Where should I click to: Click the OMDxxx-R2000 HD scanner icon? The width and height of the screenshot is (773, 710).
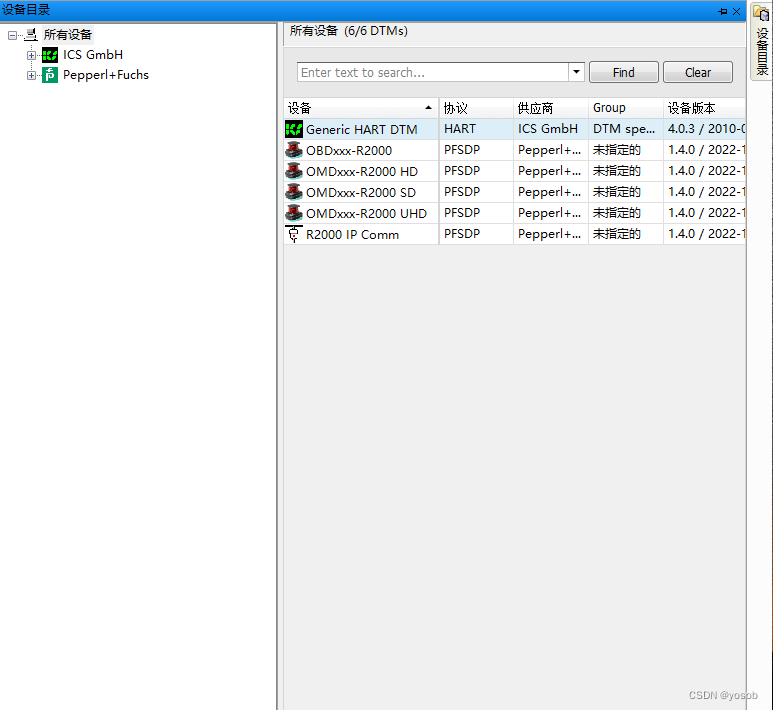pyautogui.click(x=294, y=171)
